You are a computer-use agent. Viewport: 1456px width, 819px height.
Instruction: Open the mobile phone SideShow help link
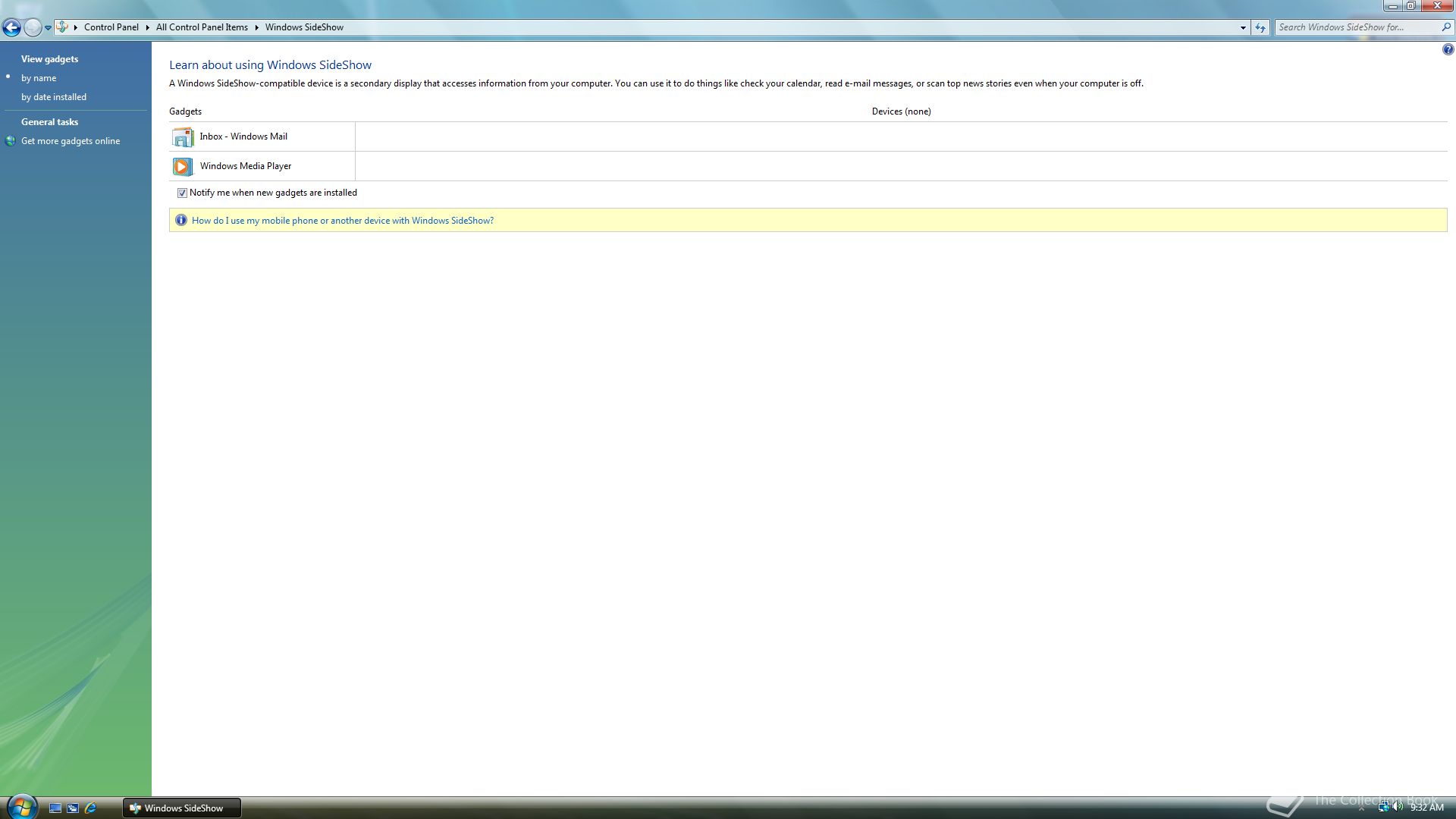[x=343, y=221]
